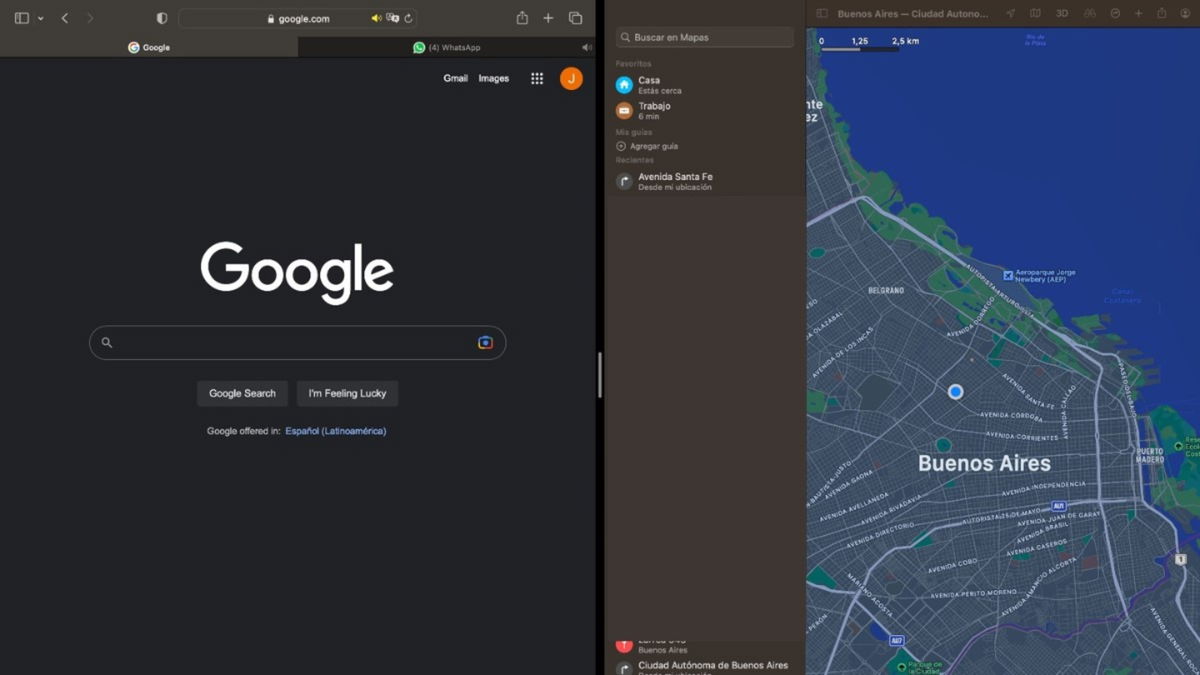Click the Google search box
1200x675 pixels.
click(297, 342)
